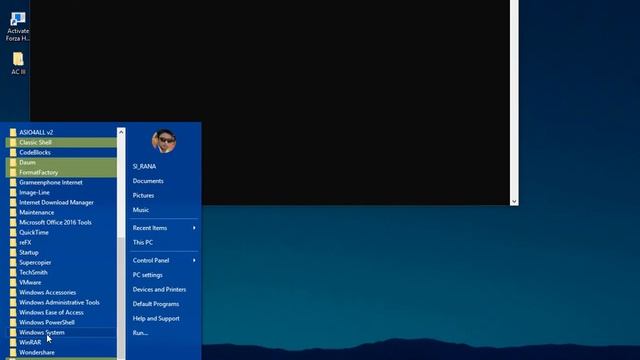The width and height of the screenshot is (640, 360).
Task: Click the Image-Line folder icon
Action: tap(13, 192)
